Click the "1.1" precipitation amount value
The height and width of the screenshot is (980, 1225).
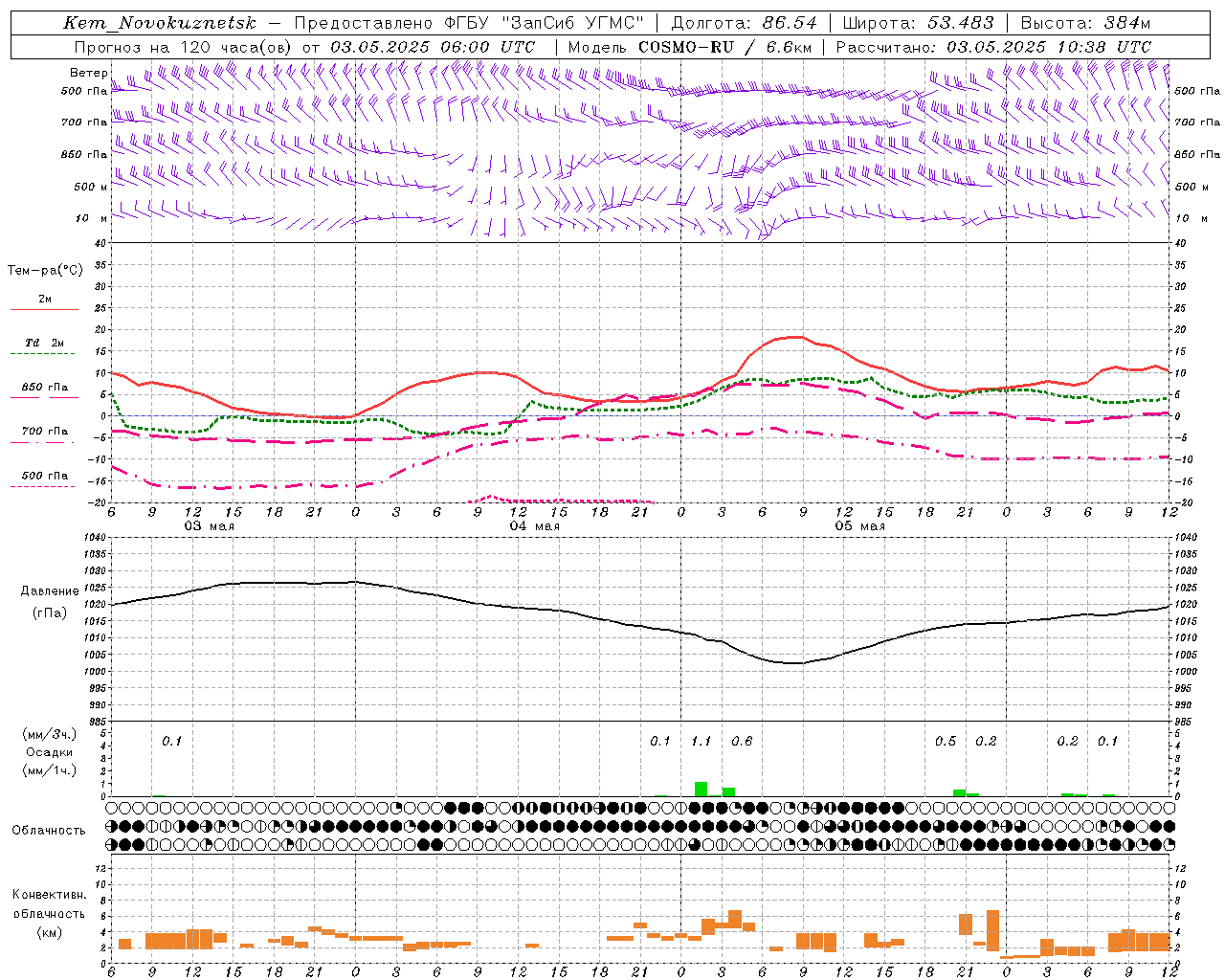702,741
